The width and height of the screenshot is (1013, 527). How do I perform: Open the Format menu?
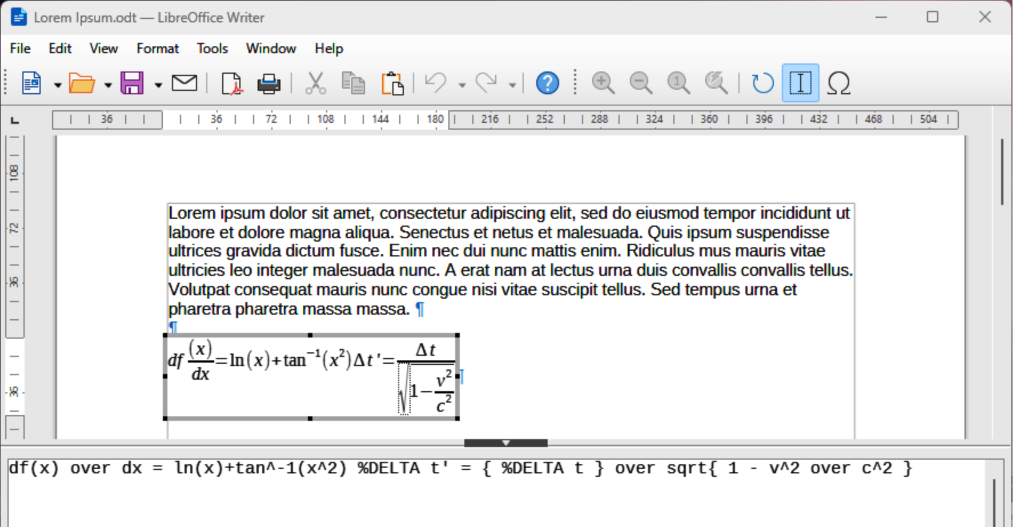tap(158, 48)
